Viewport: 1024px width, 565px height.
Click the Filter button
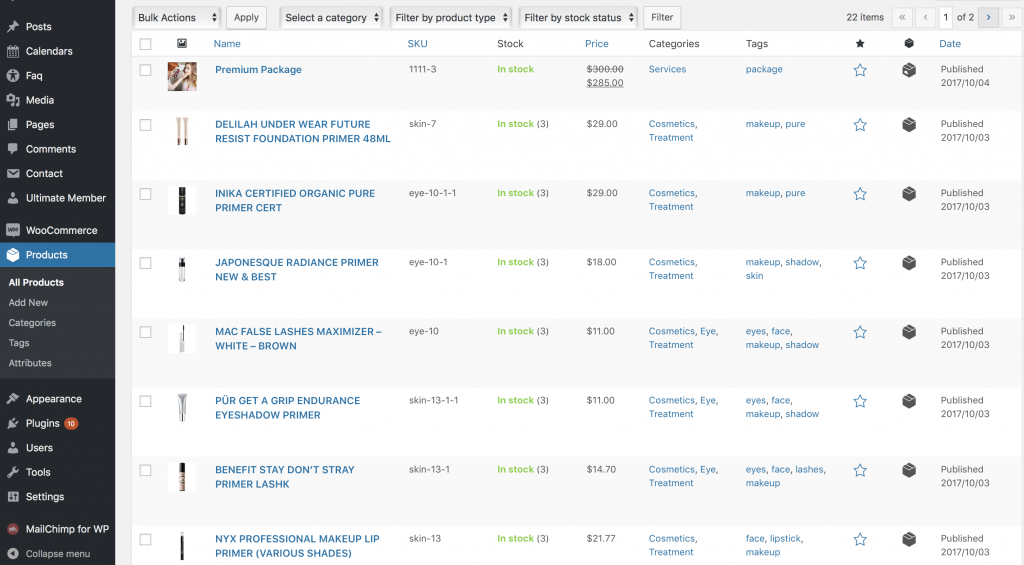pyautogui.click(x=662, y=18)
